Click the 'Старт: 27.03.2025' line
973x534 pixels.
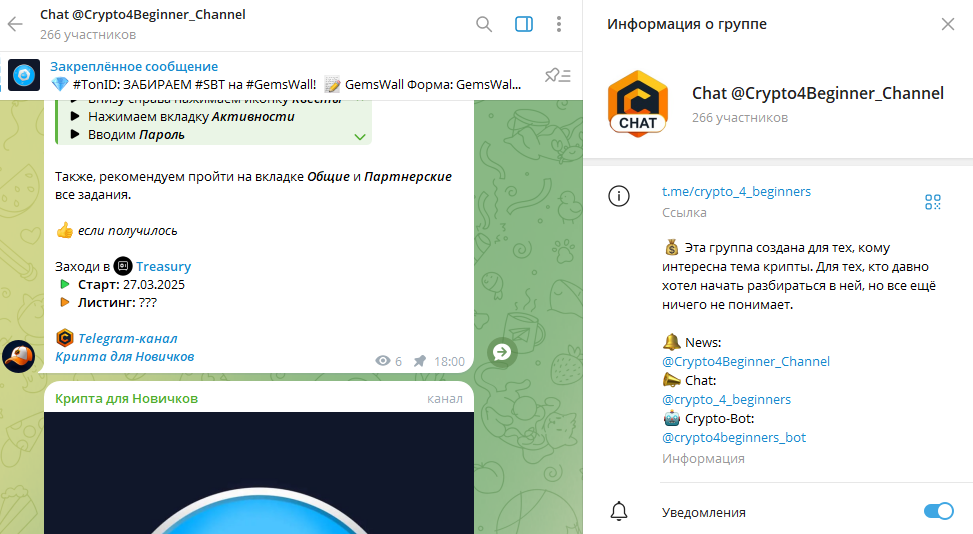point(131,284)
